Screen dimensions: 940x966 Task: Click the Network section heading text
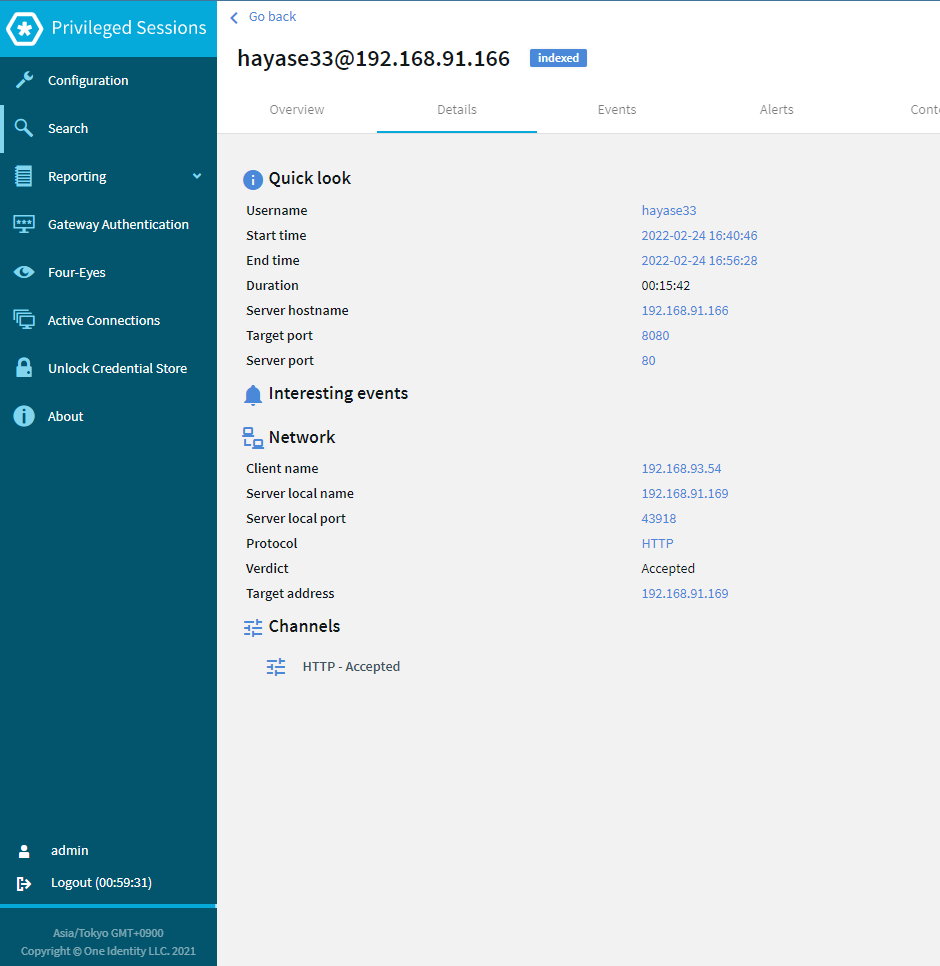pos(302,437)
